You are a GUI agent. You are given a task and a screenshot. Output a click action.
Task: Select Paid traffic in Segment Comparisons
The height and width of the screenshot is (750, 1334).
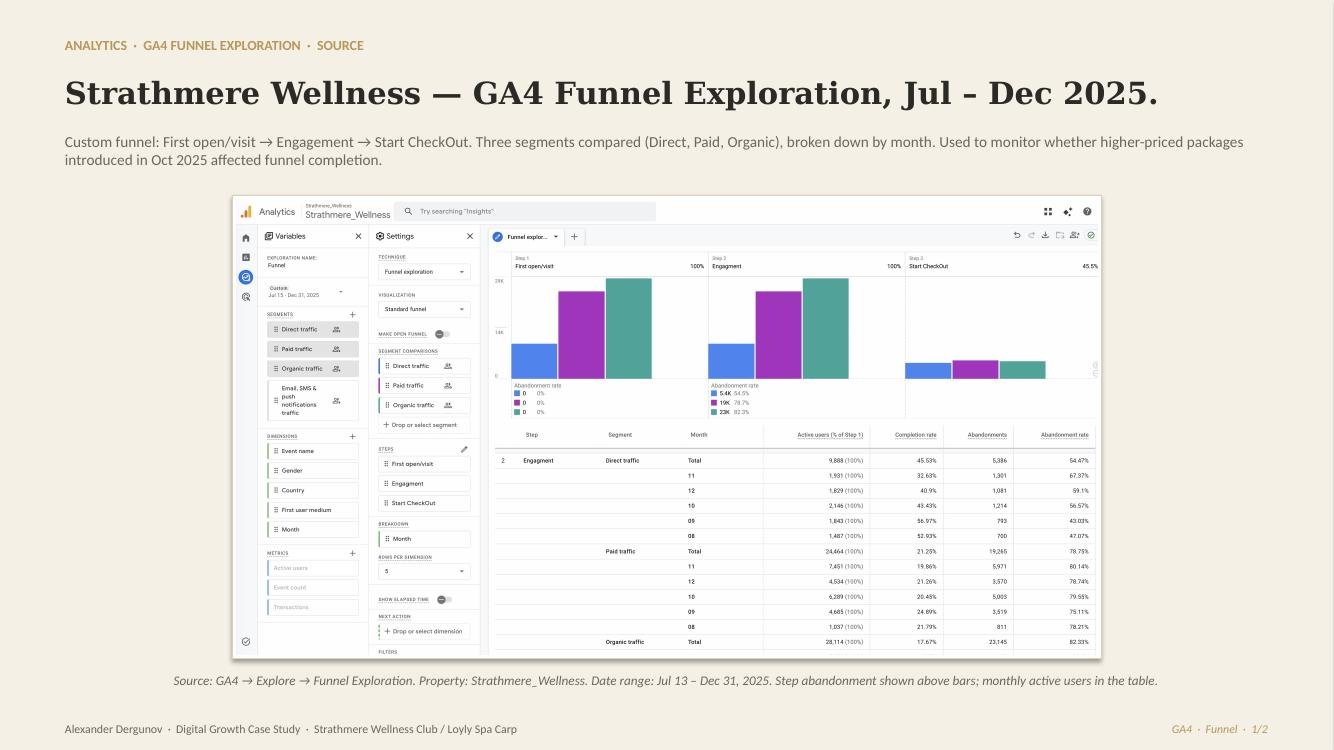pyautogui.click(x=424, y=385)
